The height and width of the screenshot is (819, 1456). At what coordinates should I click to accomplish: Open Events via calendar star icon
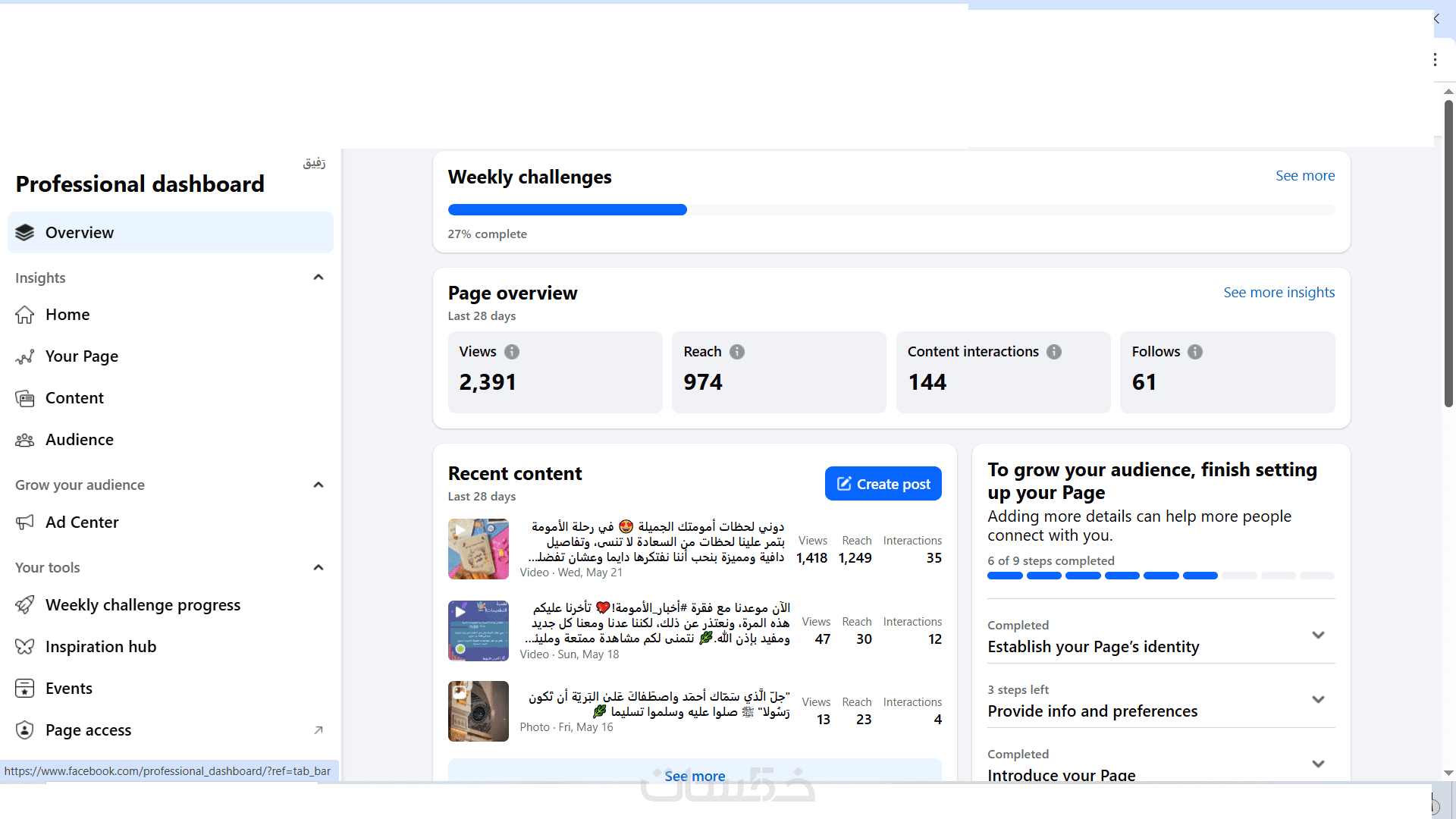point(25,689)
